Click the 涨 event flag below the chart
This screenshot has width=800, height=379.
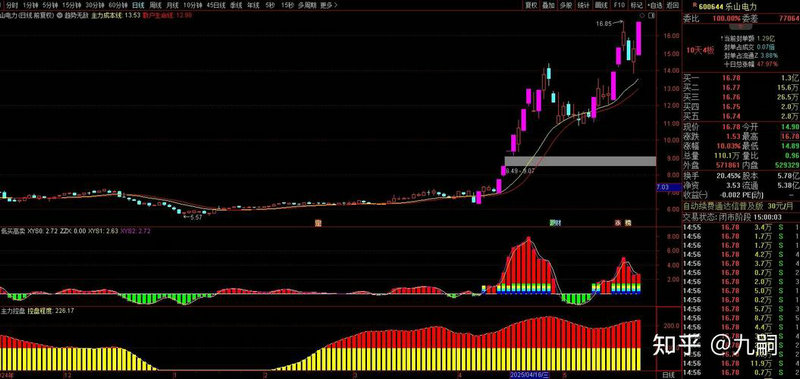coord(618,223)
